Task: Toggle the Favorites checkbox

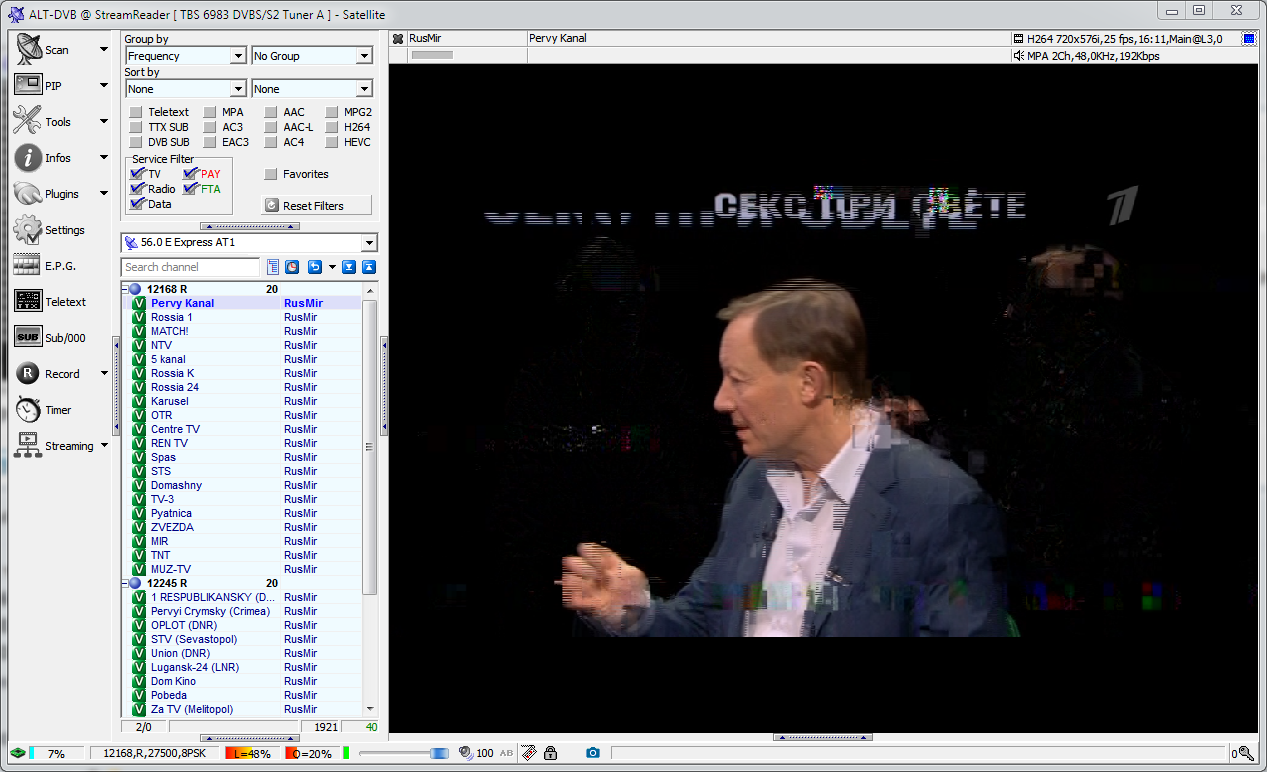Action: 271,174
